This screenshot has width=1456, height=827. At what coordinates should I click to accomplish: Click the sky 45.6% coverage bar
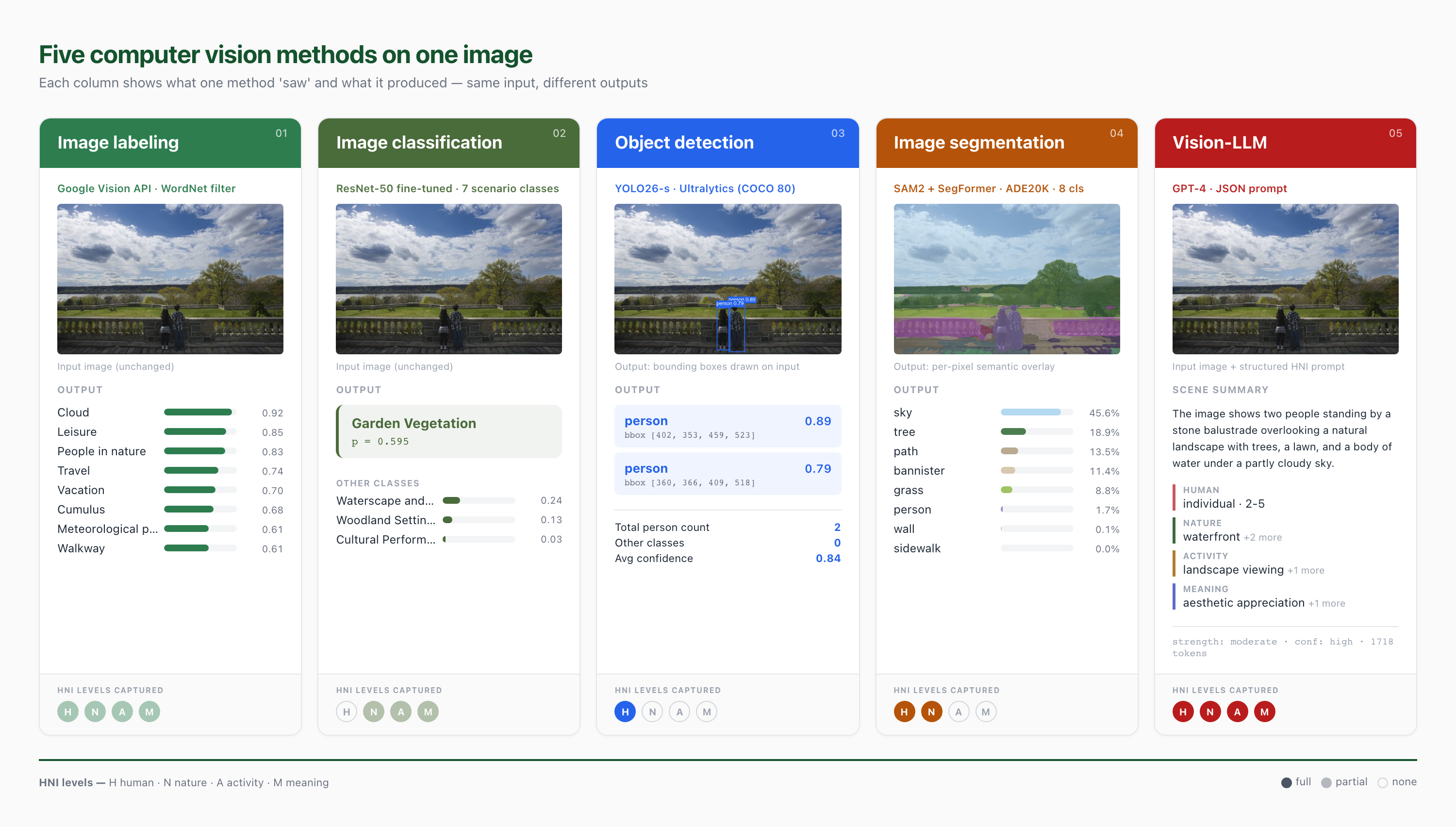click(1037, 413)
